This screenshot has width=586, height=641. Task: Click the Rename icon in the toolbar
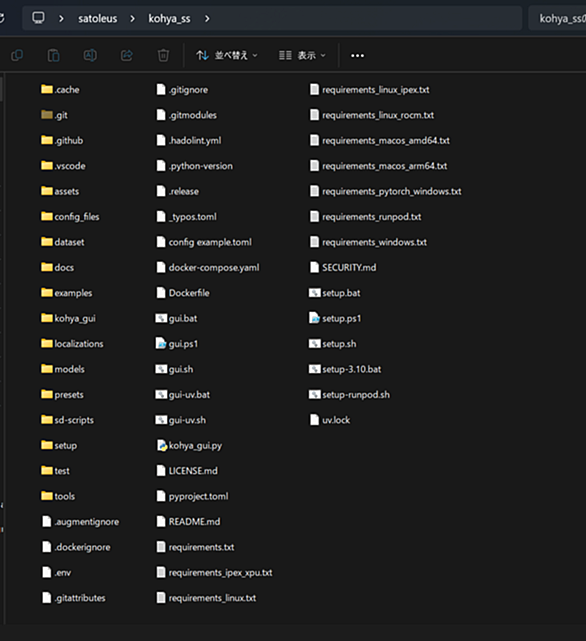click(x=90, y=55)
